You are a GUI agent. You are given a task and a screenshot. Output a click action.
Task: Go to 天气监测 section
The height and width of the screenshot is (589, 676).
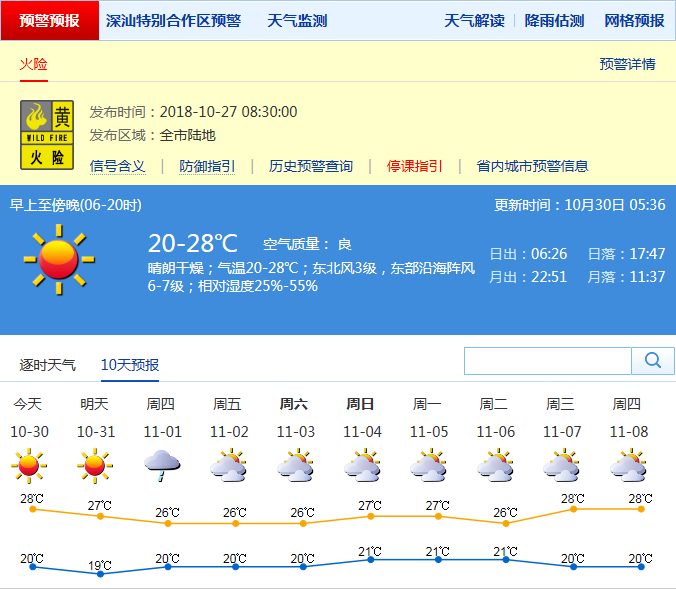(x=297, y=21)
